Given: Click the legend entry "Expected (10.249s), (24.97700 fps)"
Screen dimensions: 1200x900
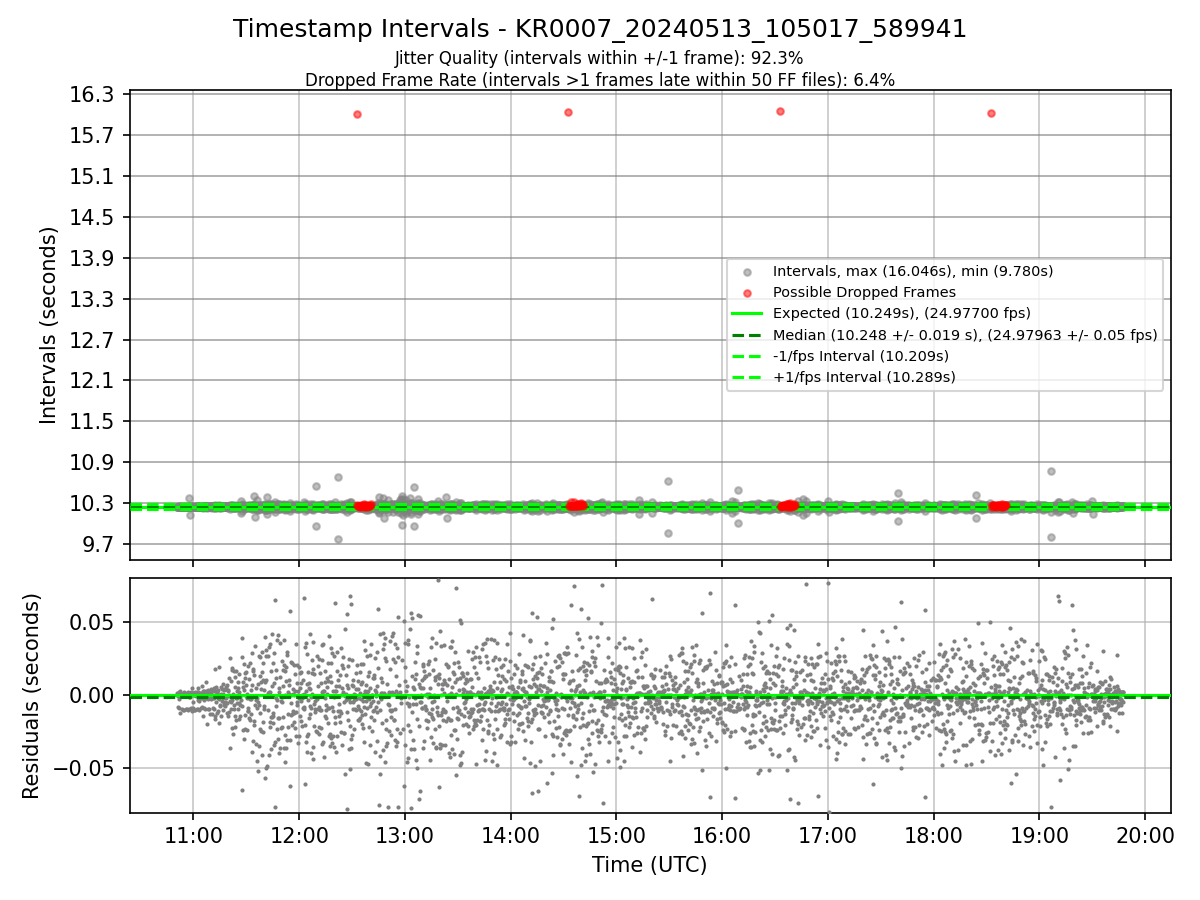Looking at the screenshot, I should pos(902,313).
